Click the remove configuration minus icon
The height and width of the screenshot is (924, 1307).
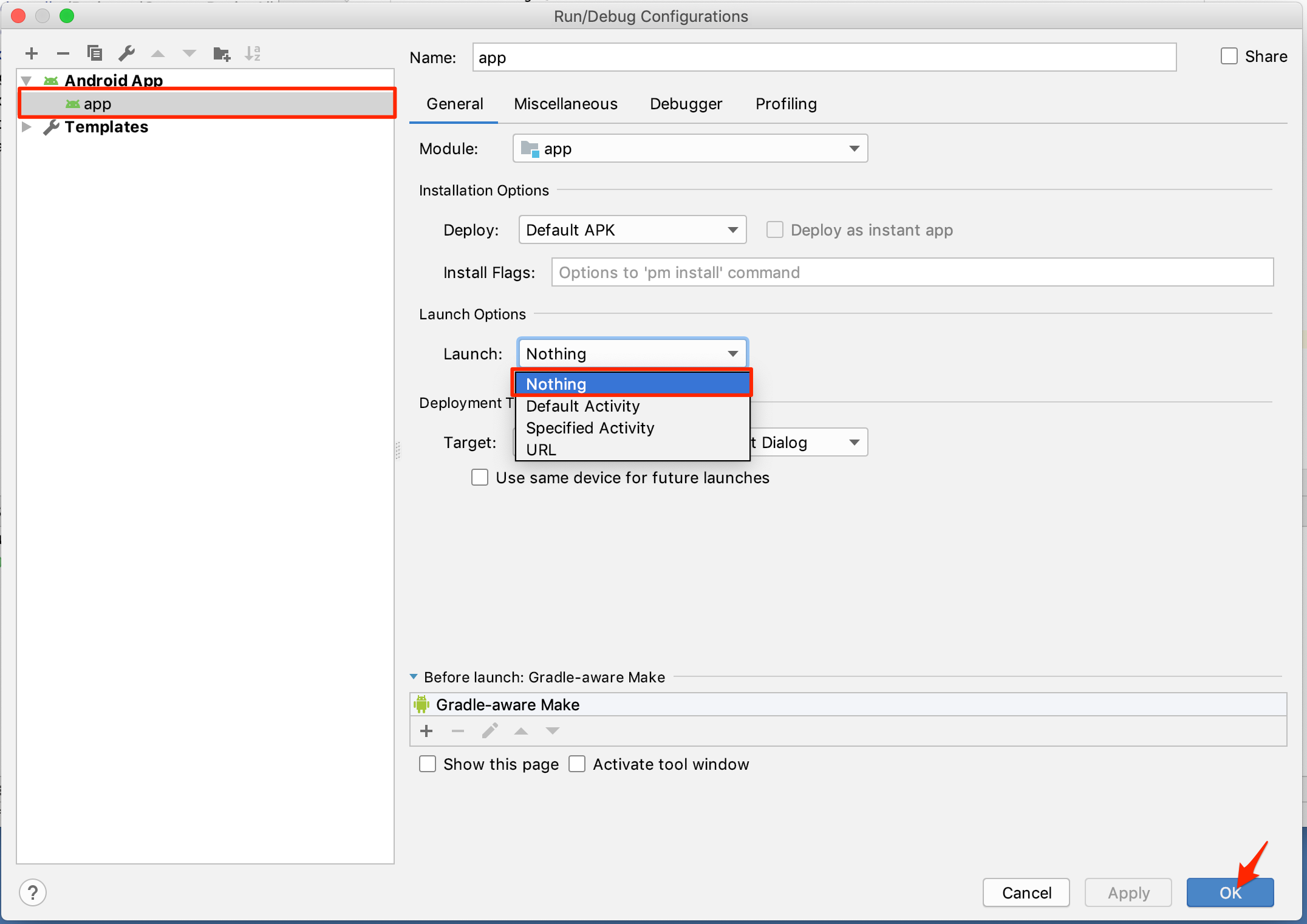coord(63,54)
